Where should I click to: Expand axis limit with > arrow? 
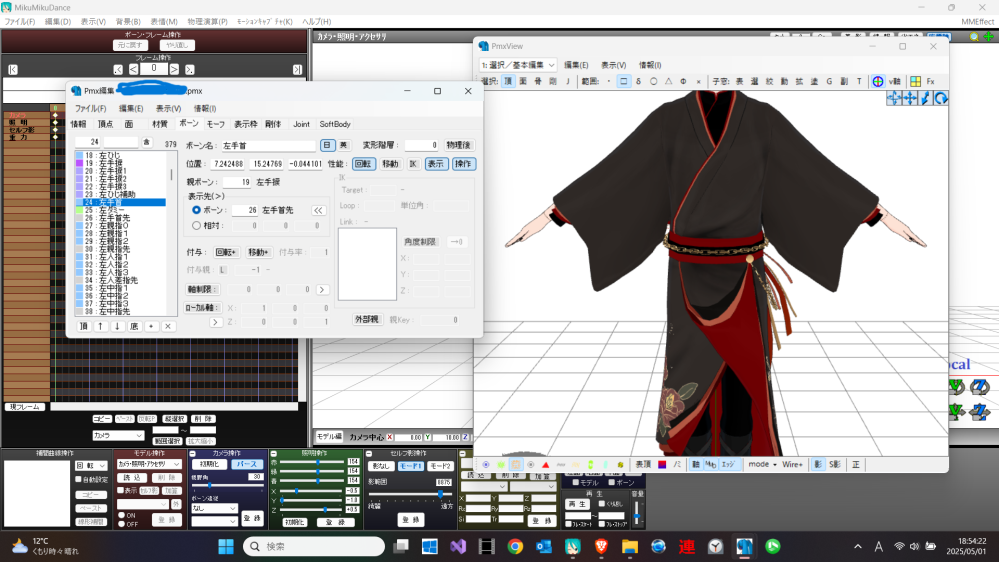(322, 289)
